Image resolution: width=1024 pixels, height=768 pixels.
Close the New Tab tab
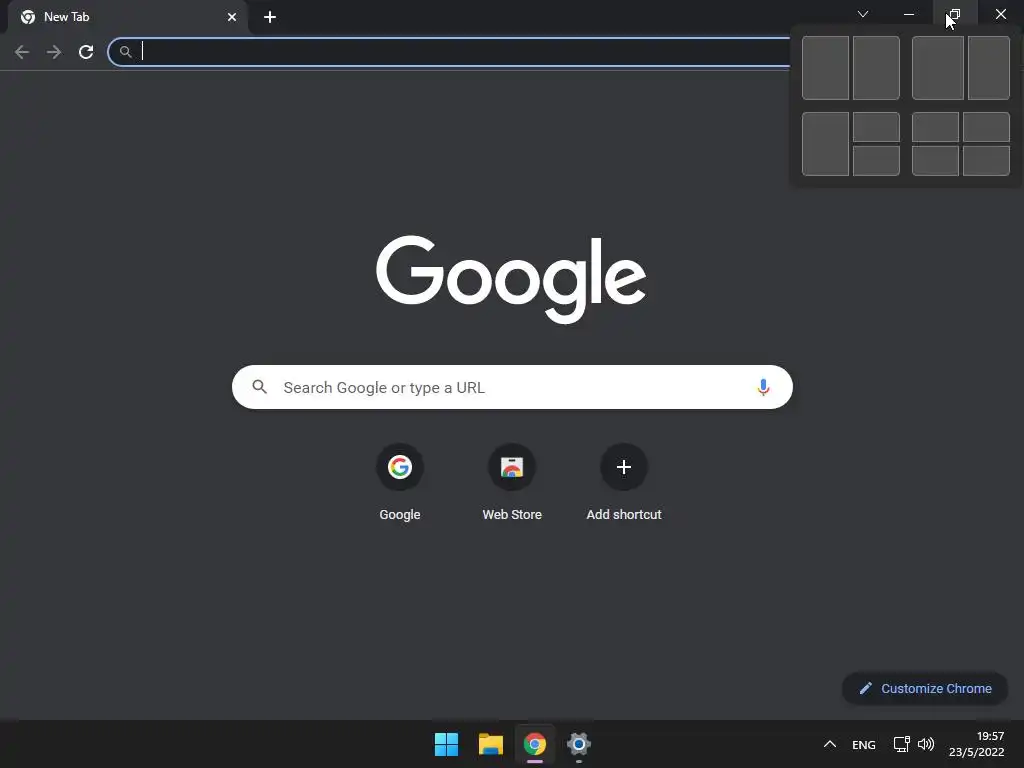232,17
